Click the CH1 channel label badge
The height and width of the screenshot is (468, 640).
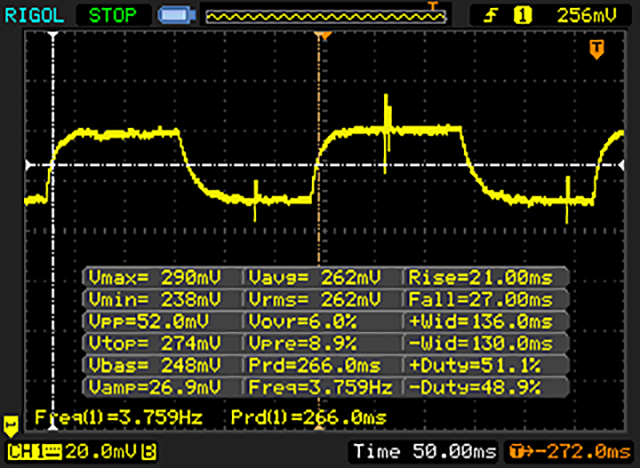[34, 452]
